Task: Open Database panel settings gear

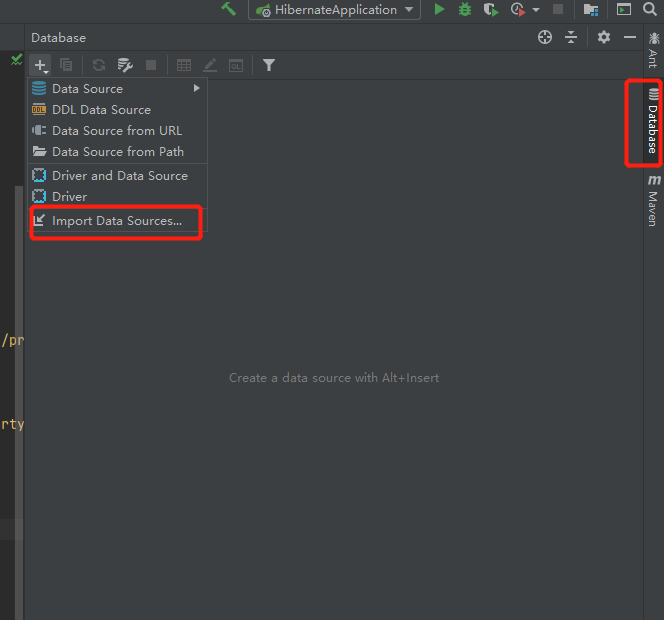Action: point(604,37)
